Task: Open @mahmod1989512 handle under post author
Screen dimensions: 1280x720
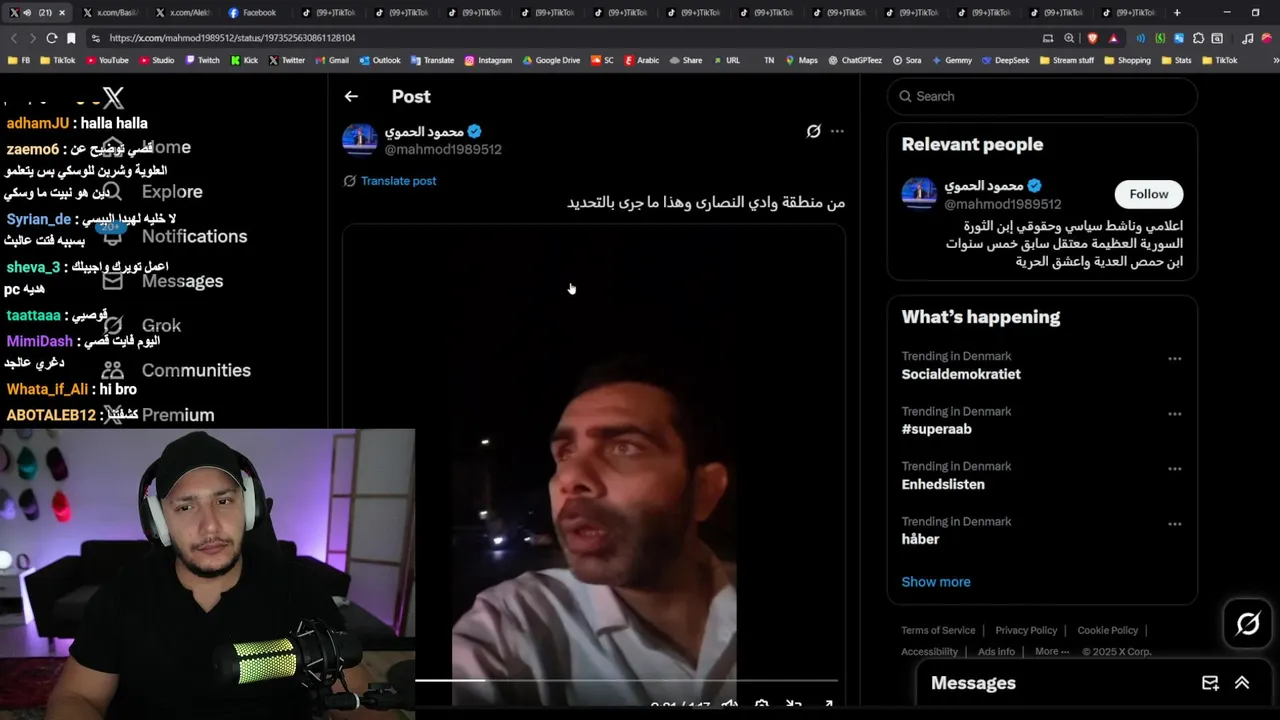Action: (443, 149)
